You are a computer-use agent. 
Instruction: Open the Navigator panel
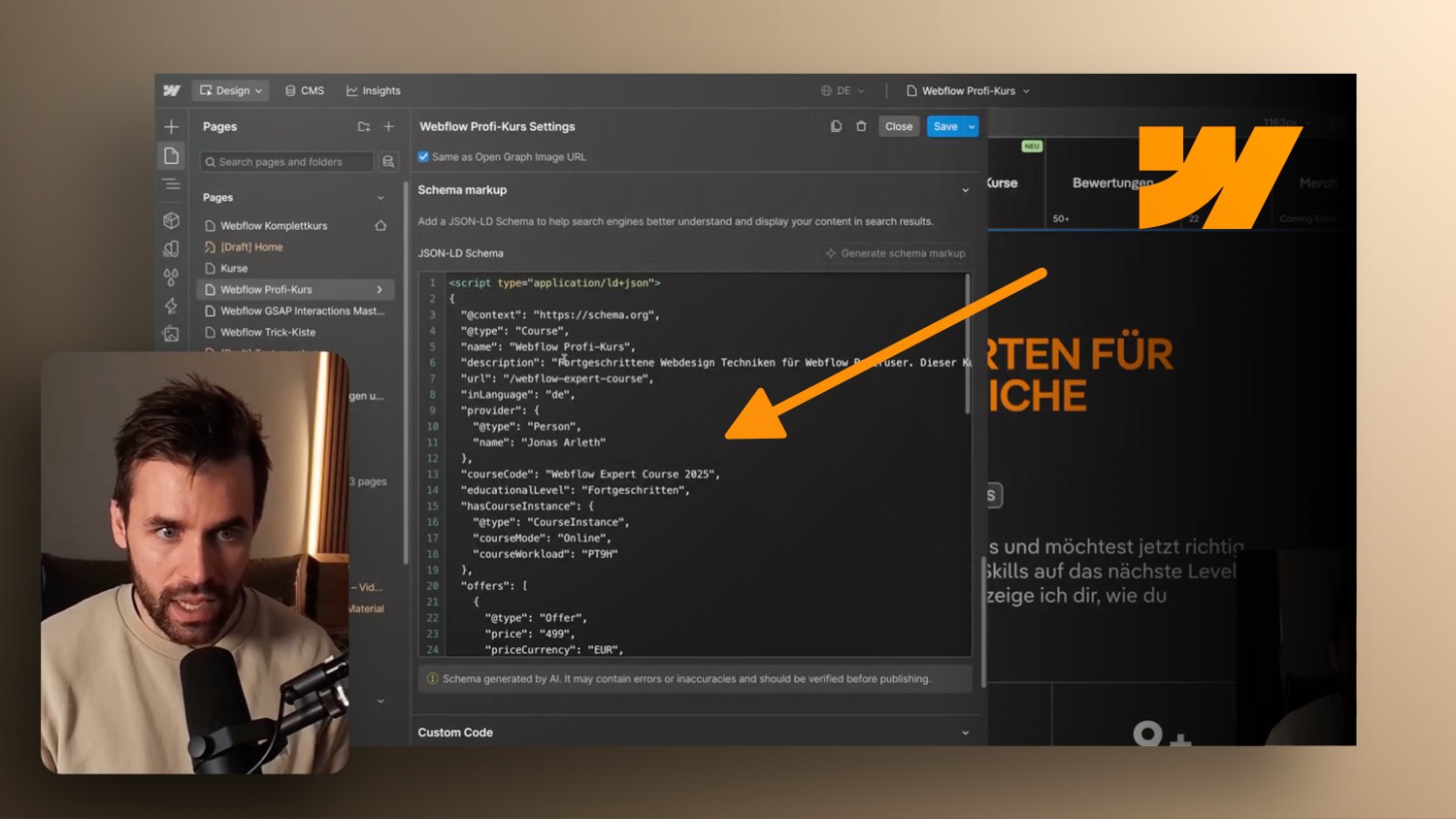coord(172,184)
